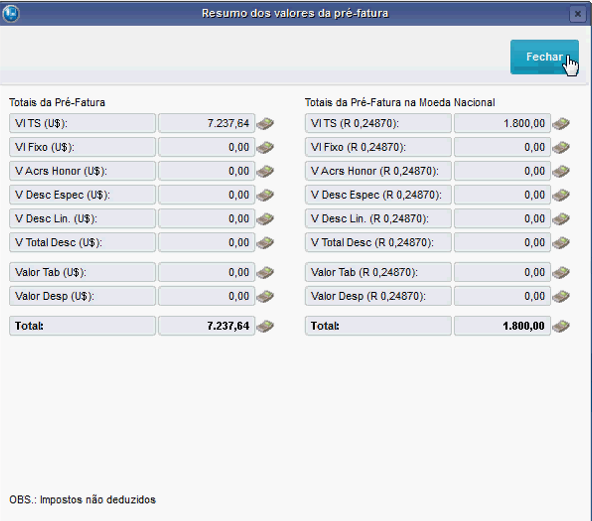
Task: Select the V Desc Lin. (U$) value field
Action: point(207,219)
